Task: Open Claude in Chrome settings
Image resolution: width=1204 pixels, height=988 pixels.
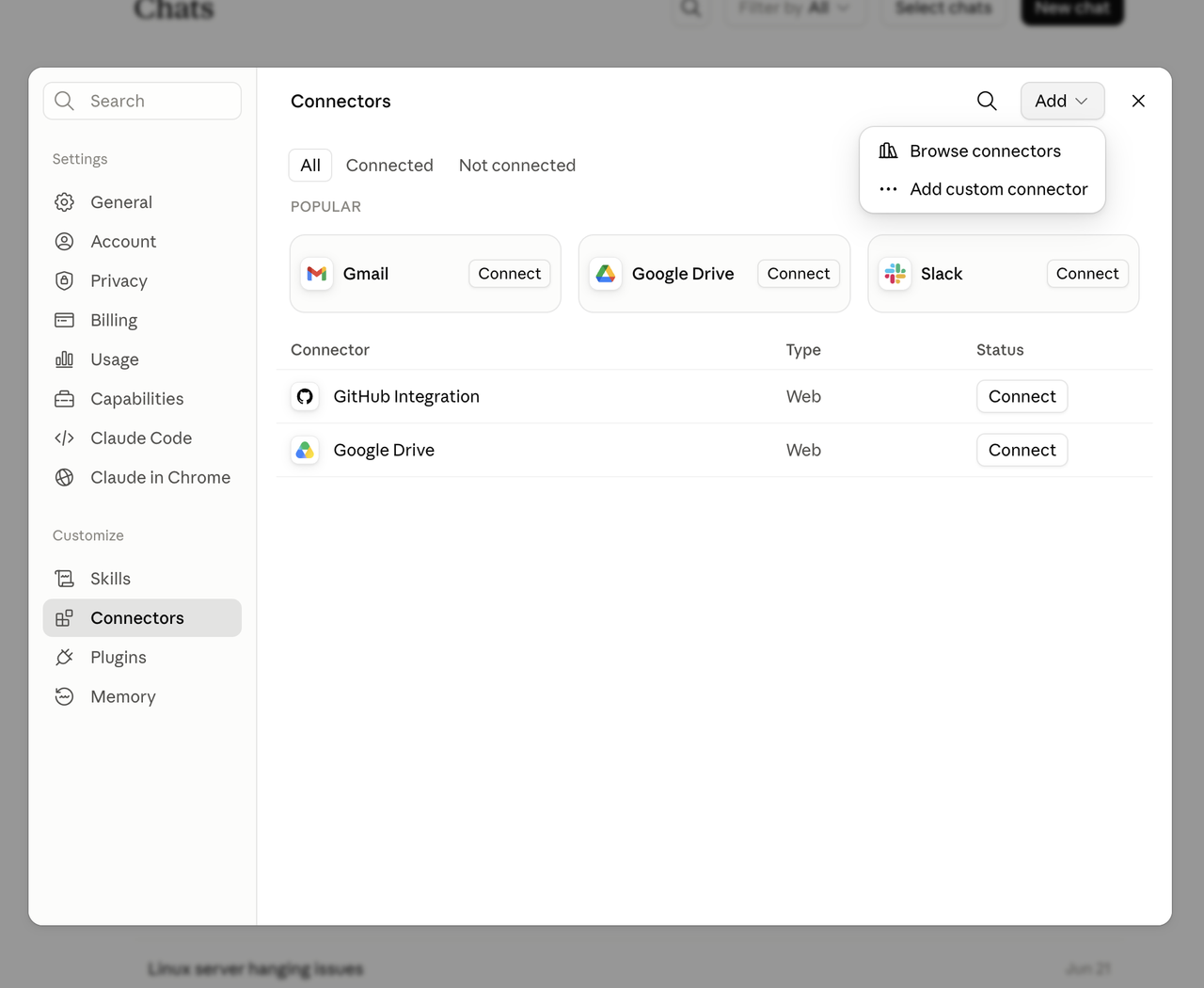Action: point(142,477)
